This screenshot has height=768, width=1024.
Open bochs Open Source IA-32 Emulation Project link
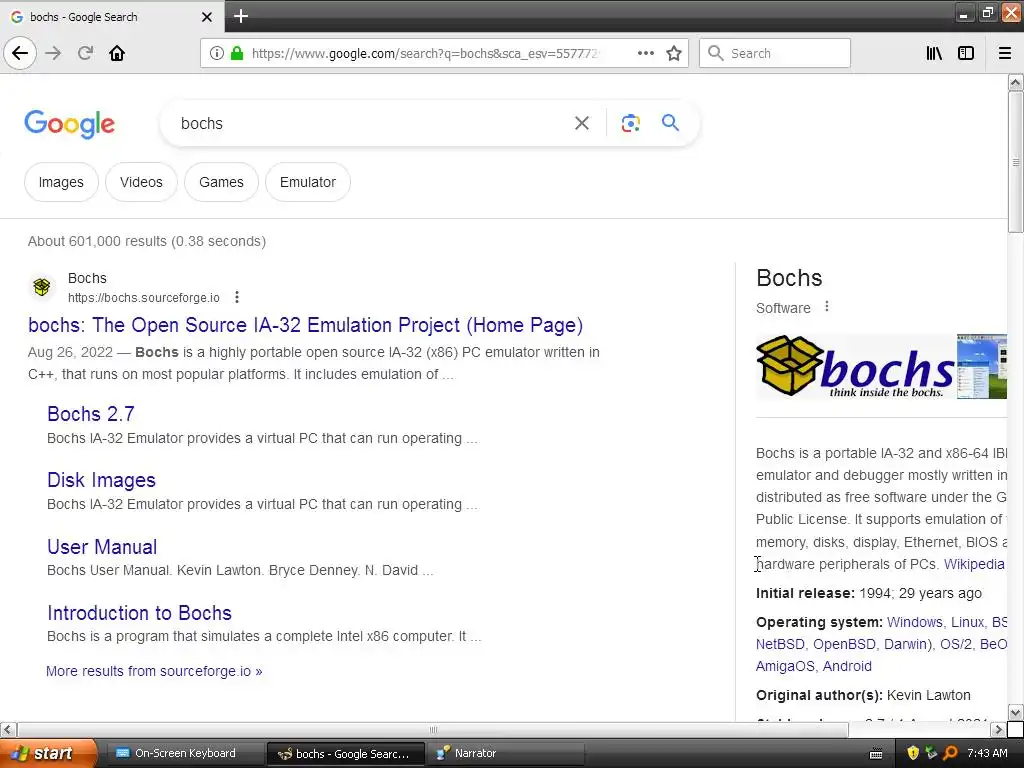coord(305,325)
